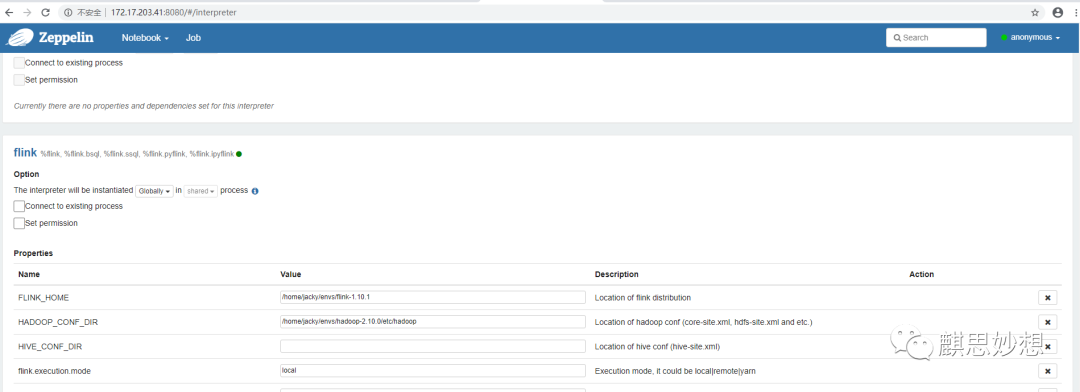Bookmark this page with the star icon

[x=1035, y=12]
